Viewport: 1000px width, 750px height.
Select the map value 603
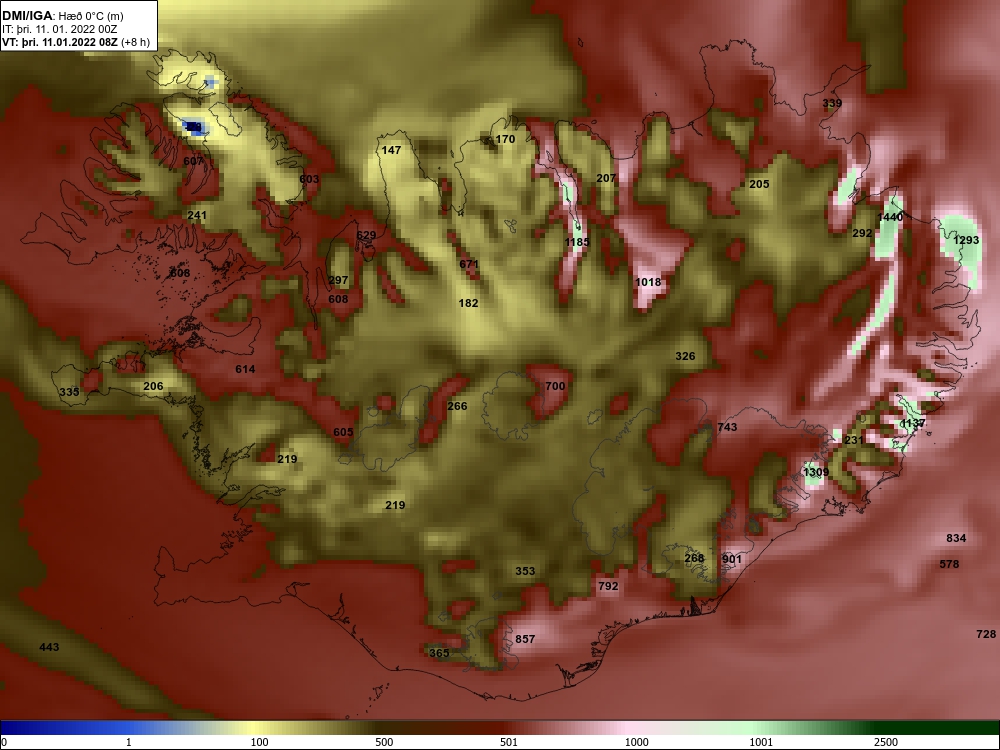(x=309, y=179)
